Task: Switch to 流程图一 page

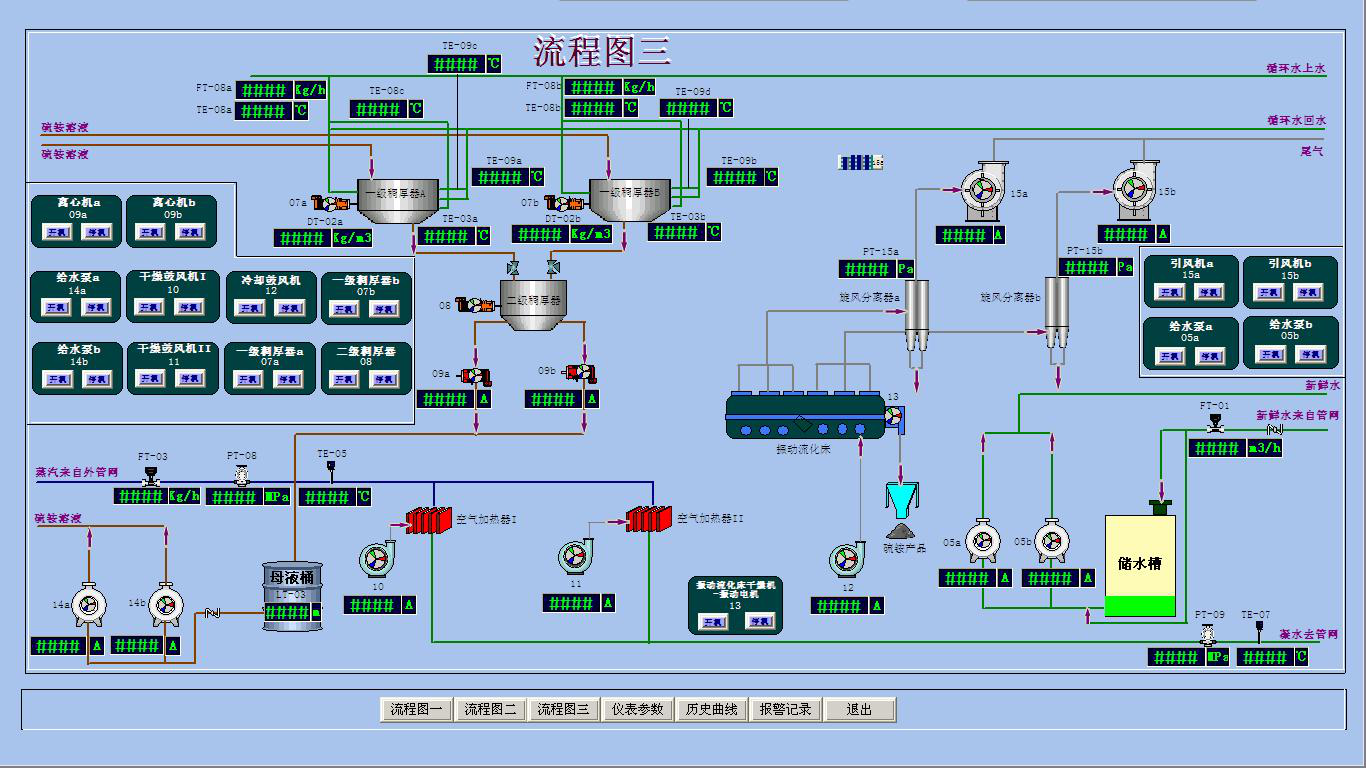Action: tap(416, 710)
